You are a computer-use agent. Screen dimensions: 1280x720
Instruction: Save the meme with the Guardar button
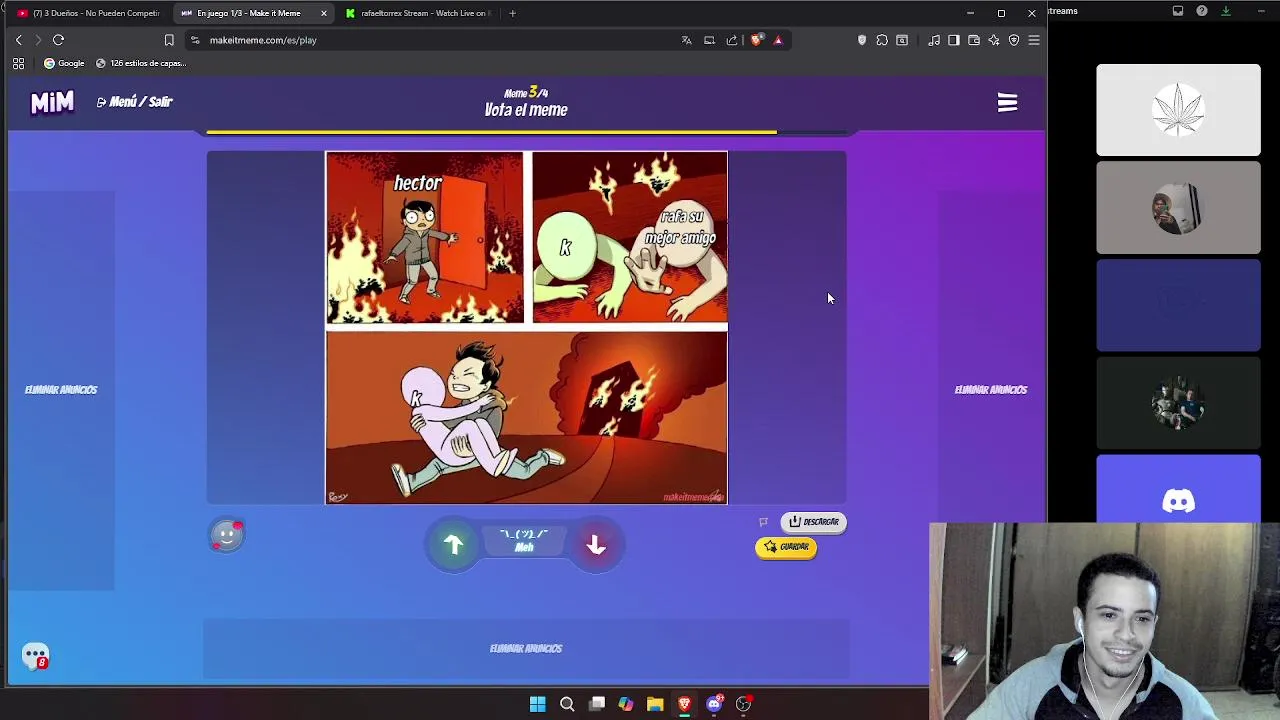tap(786, 547)
